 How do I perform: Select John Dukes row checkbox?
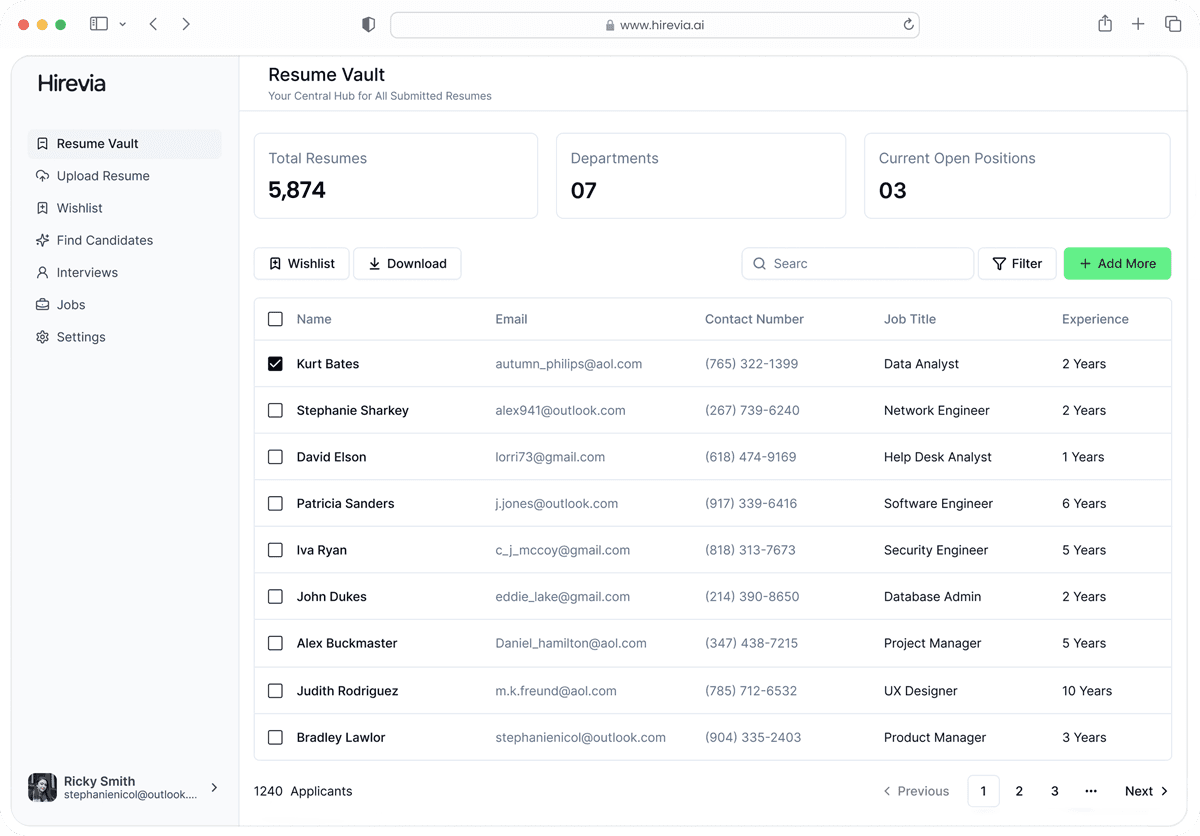[275, 597]
